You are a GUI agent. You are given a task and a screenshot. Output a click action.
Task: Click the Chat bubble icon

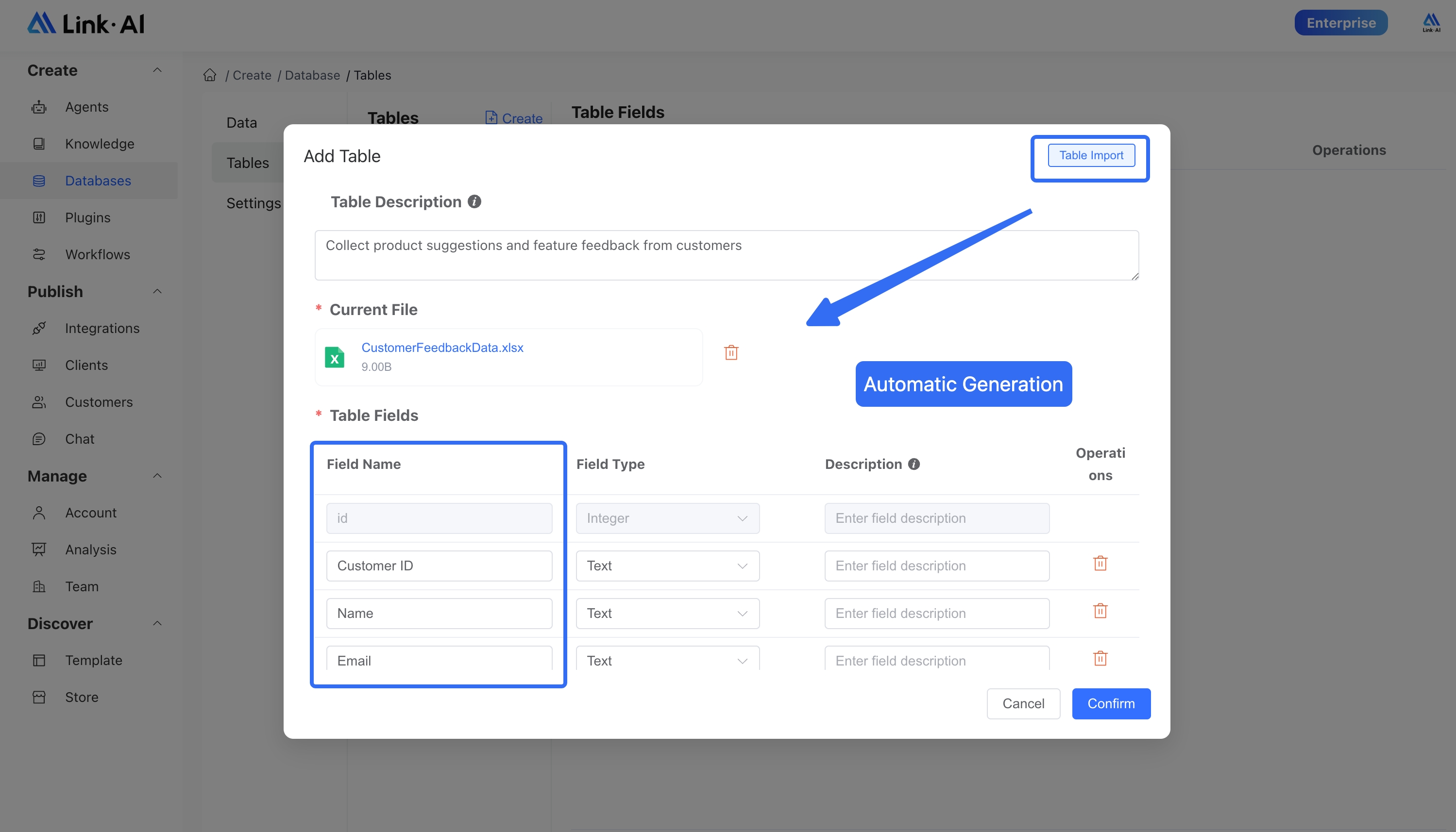(x=39, y=439)
